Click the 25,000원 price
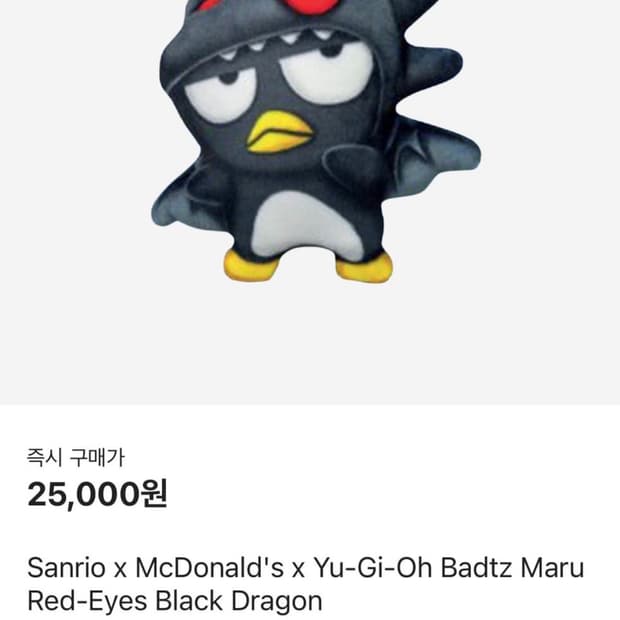The width and height of the screenshot is (620, 620). click(97, 494)
